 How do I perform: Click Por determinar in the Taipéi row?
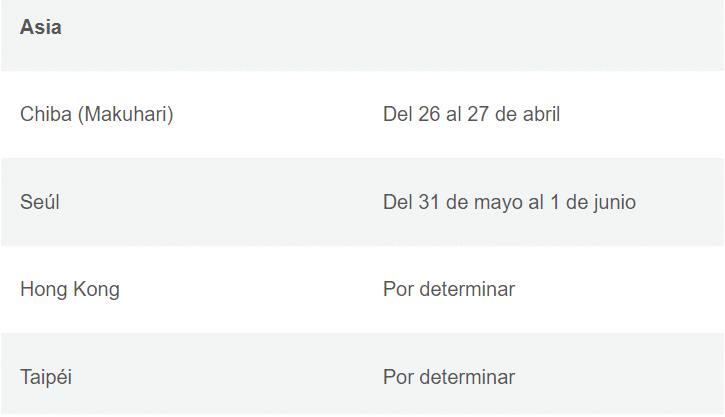click(x=449, y=377)
